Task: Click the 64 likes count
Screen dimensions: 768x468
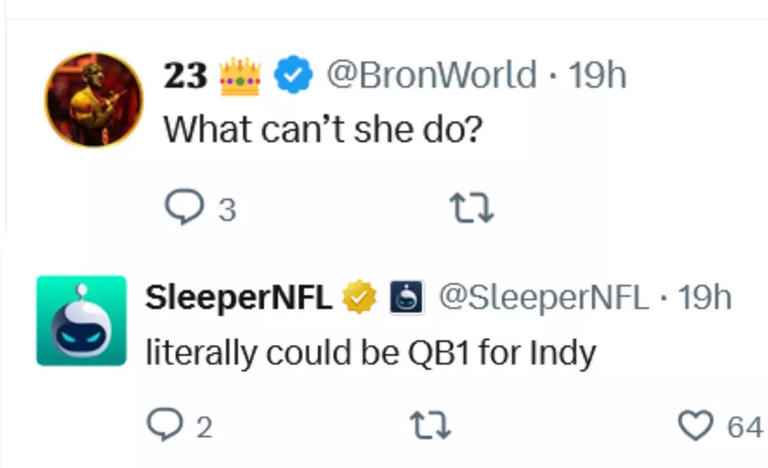Action: pos(744,428)
